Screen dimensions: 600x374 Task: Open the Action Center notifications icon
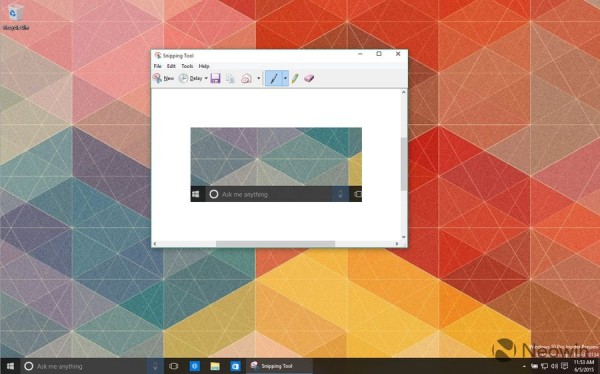(x=564, y=367)
